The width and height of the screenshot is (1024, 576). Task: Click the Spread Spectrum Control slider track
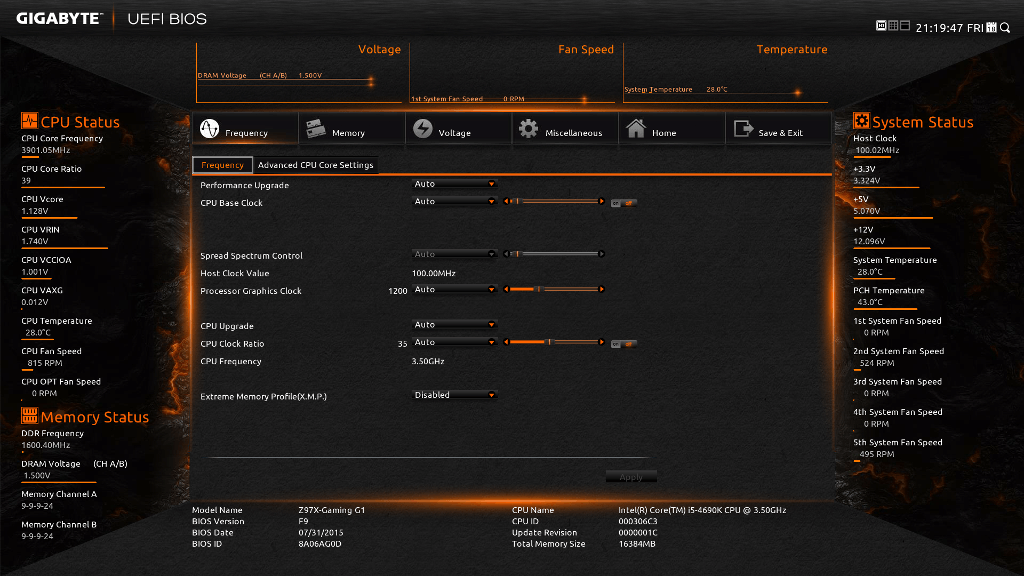point(554,253)
